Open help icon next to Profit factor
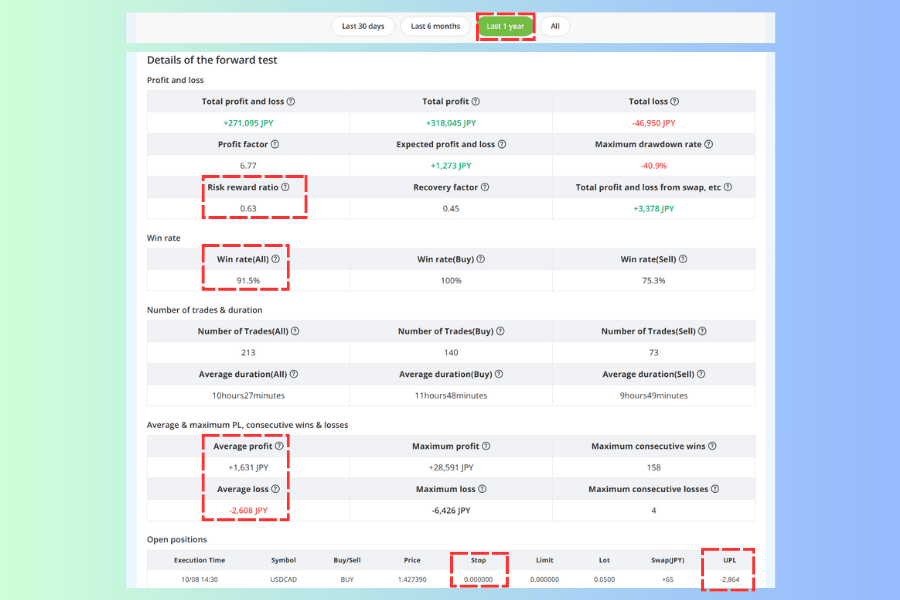The height and width of the screenshot is (600, 900). (275, 145)
